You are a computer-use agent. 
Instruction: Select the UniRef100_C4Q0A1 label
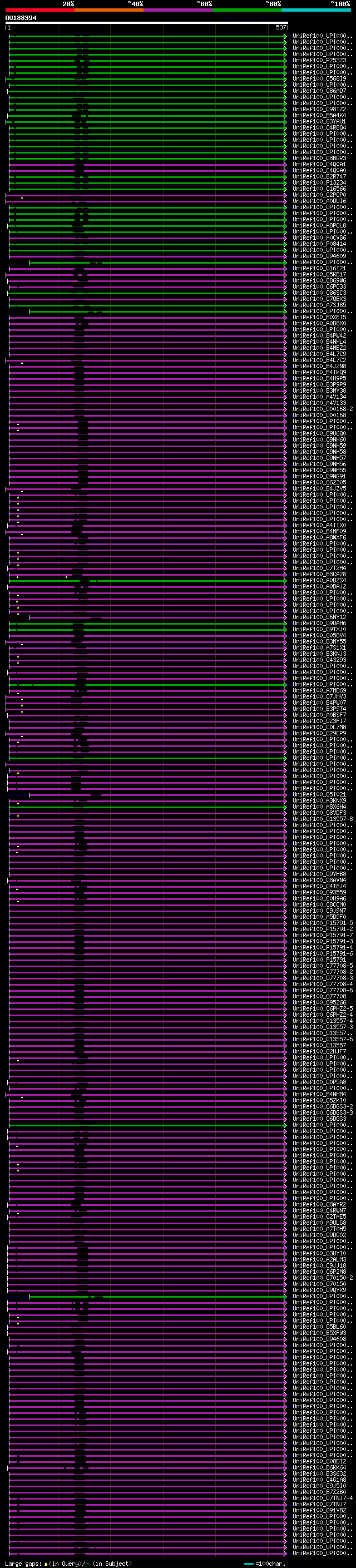tap(319, 164)
